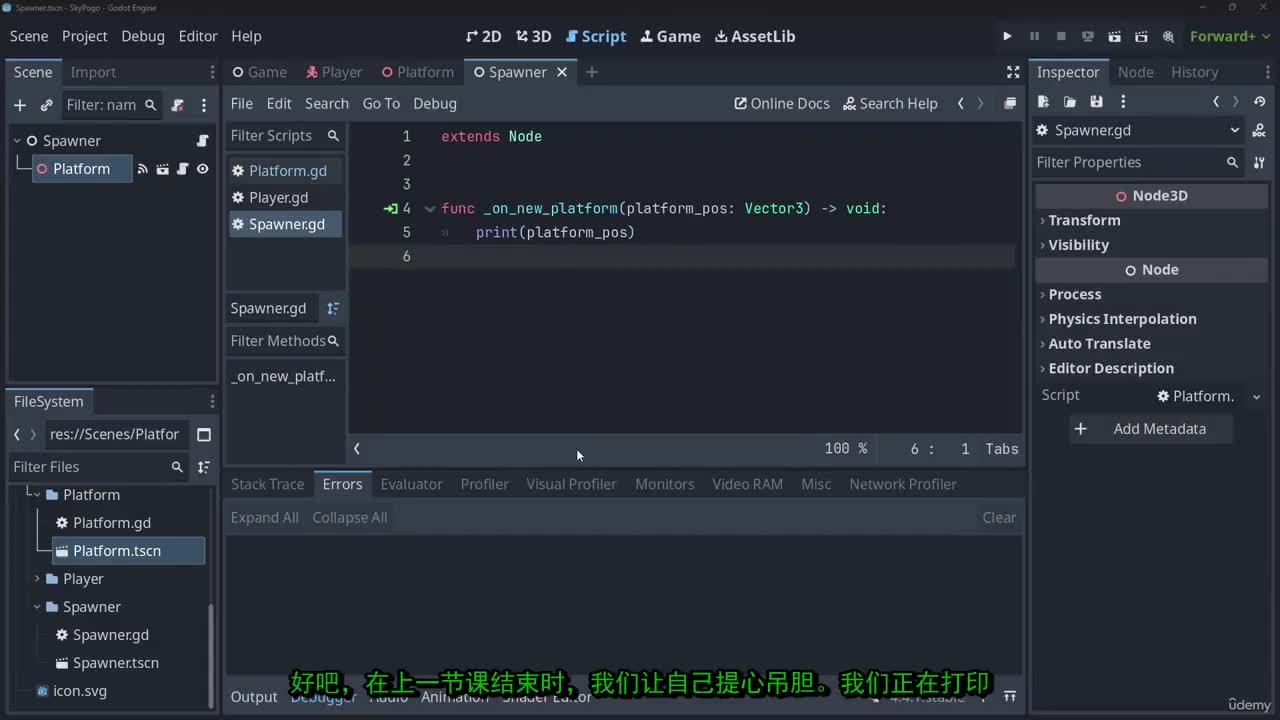The width and height of the screenshot is (1280, 720).
Task: Save the edited resource in Inspector
Action: (x=1096, y=101)
